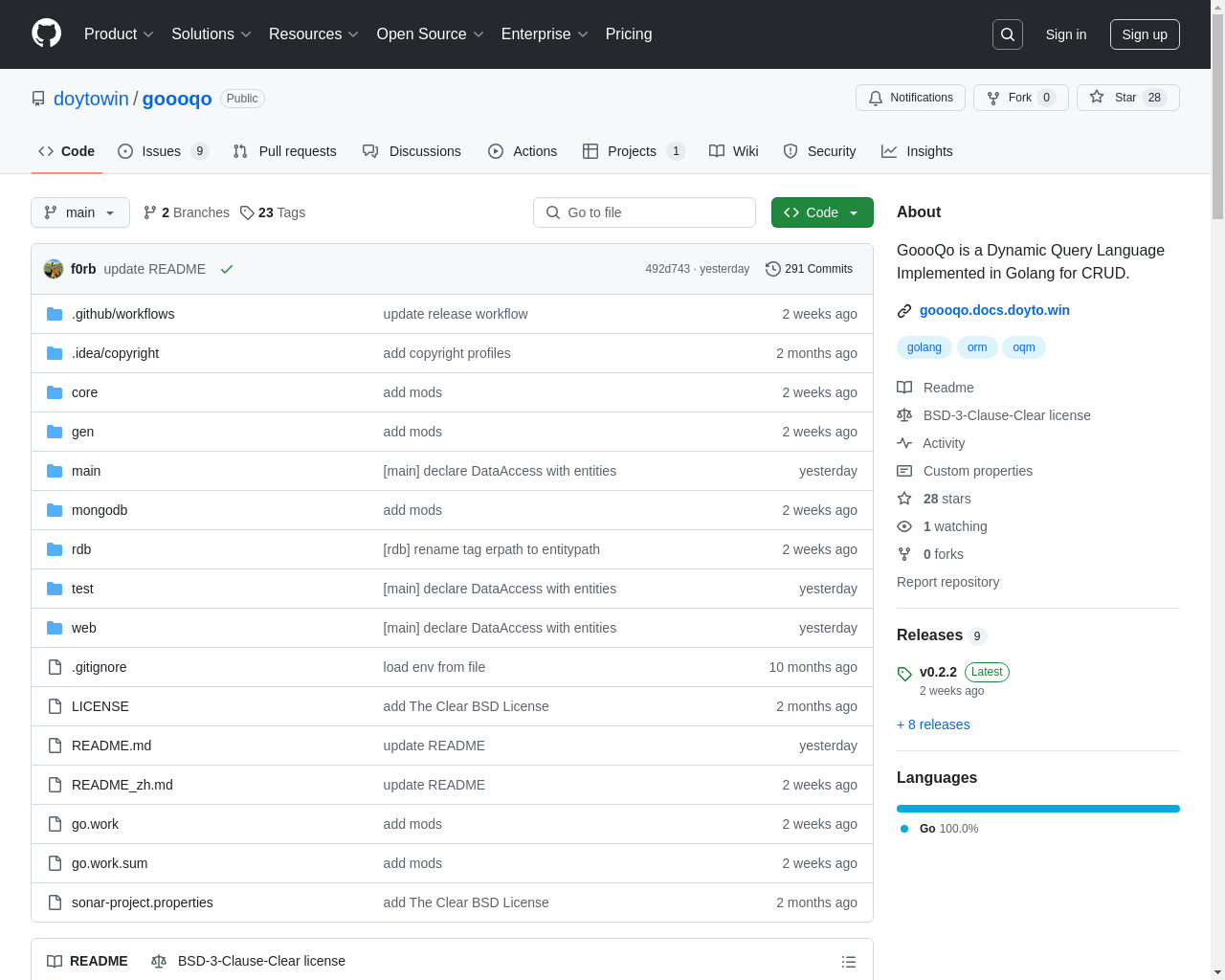The width and height of the screenshot is (1225, 980).
Task: Click the Go language progress bar
Action: pyautogui.click(x=1038, y=809)
